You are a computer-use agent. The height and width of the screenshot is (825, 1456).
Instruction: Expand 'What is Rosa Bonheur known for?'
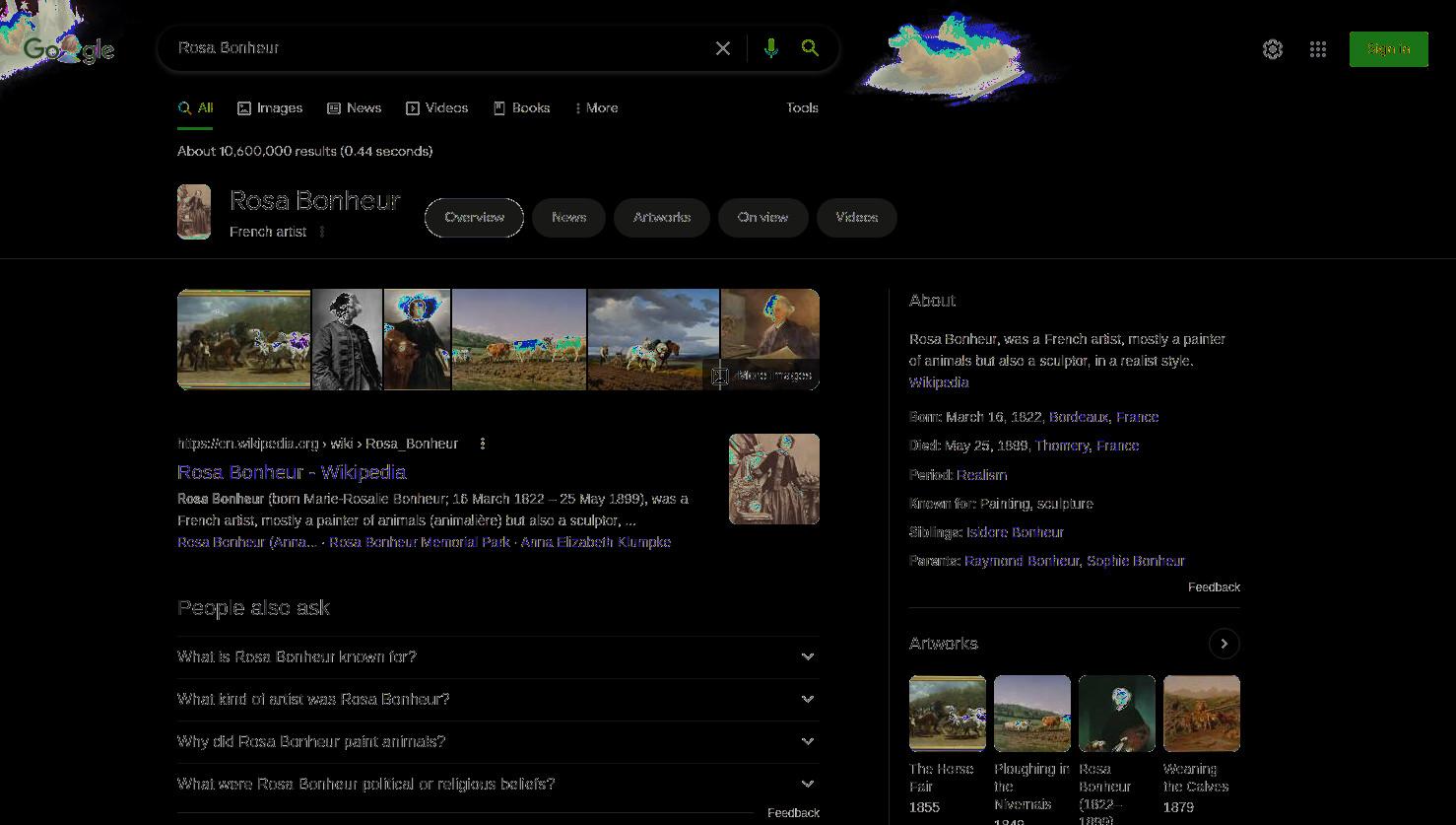pyautogui.click(x=497, y=656)
